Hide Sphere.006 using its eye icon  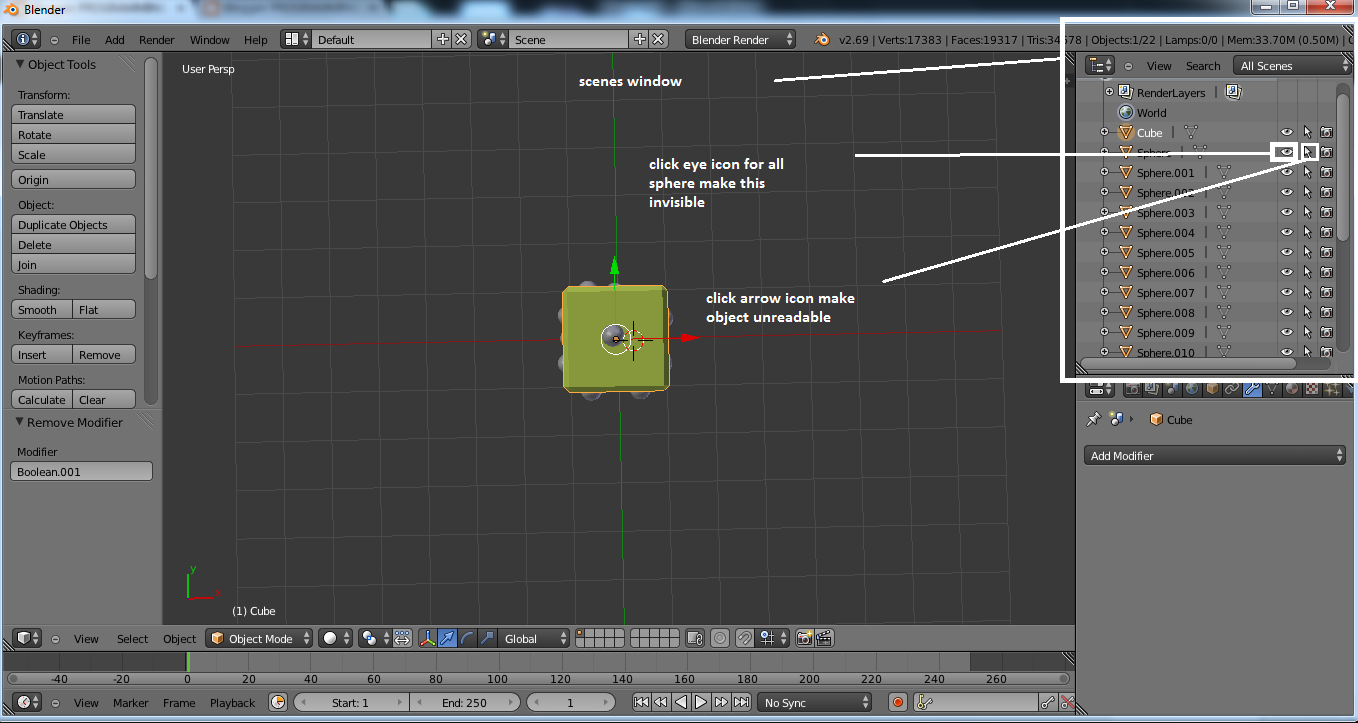(x=1287, y=272)
